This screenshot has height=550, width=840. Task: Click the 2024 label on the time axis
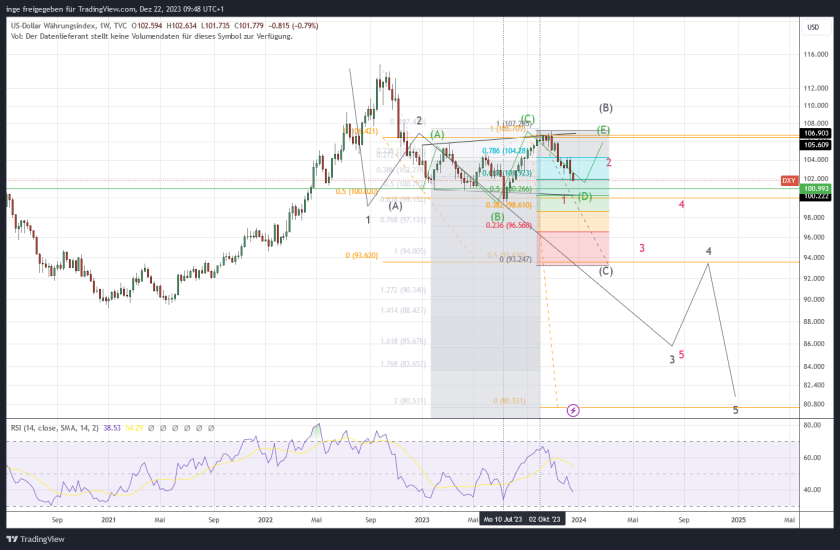click(x=580, y=520)
